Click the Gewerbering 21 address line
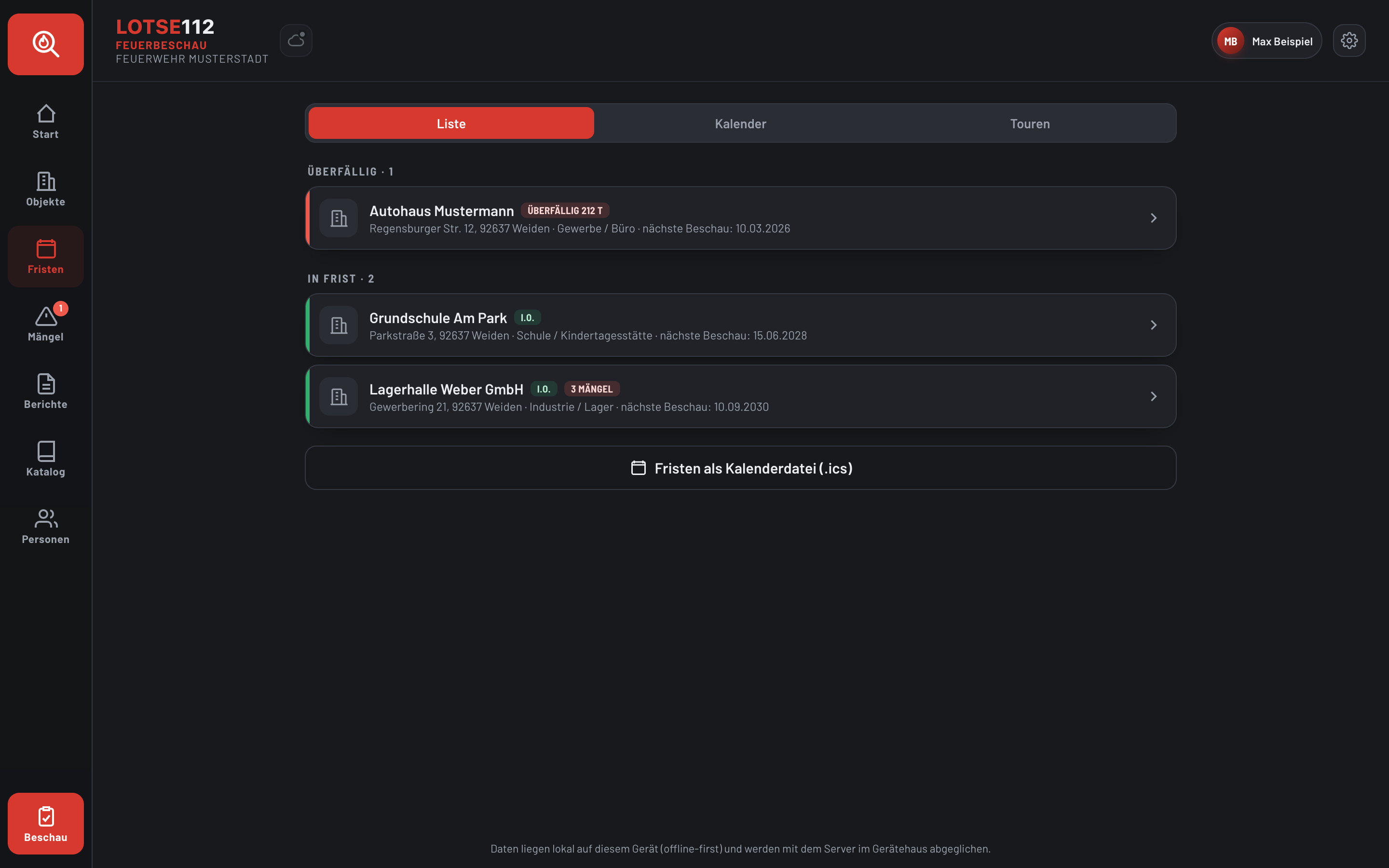1389x868 pixels. 569,407
